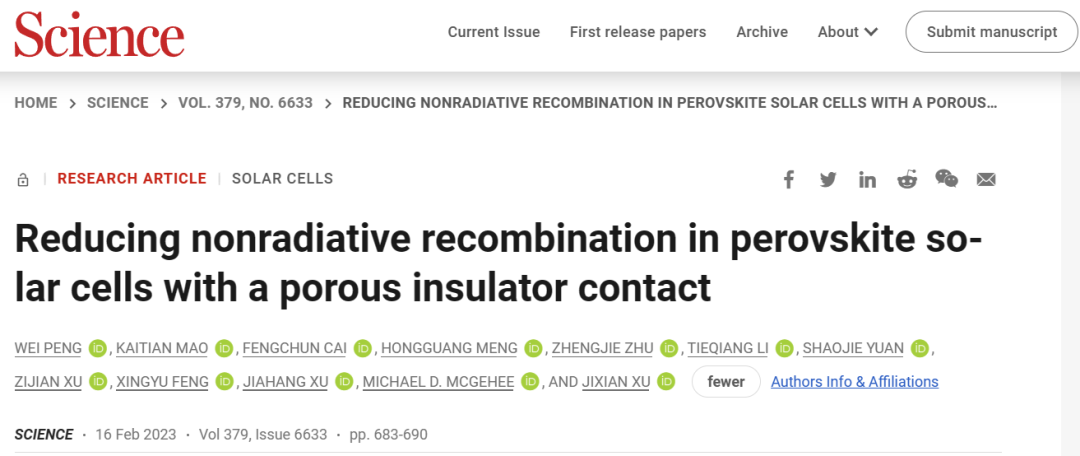This screenshot has width=1080, height=456.
Task: Click the Science logo
Action: [x=99, y=34]
